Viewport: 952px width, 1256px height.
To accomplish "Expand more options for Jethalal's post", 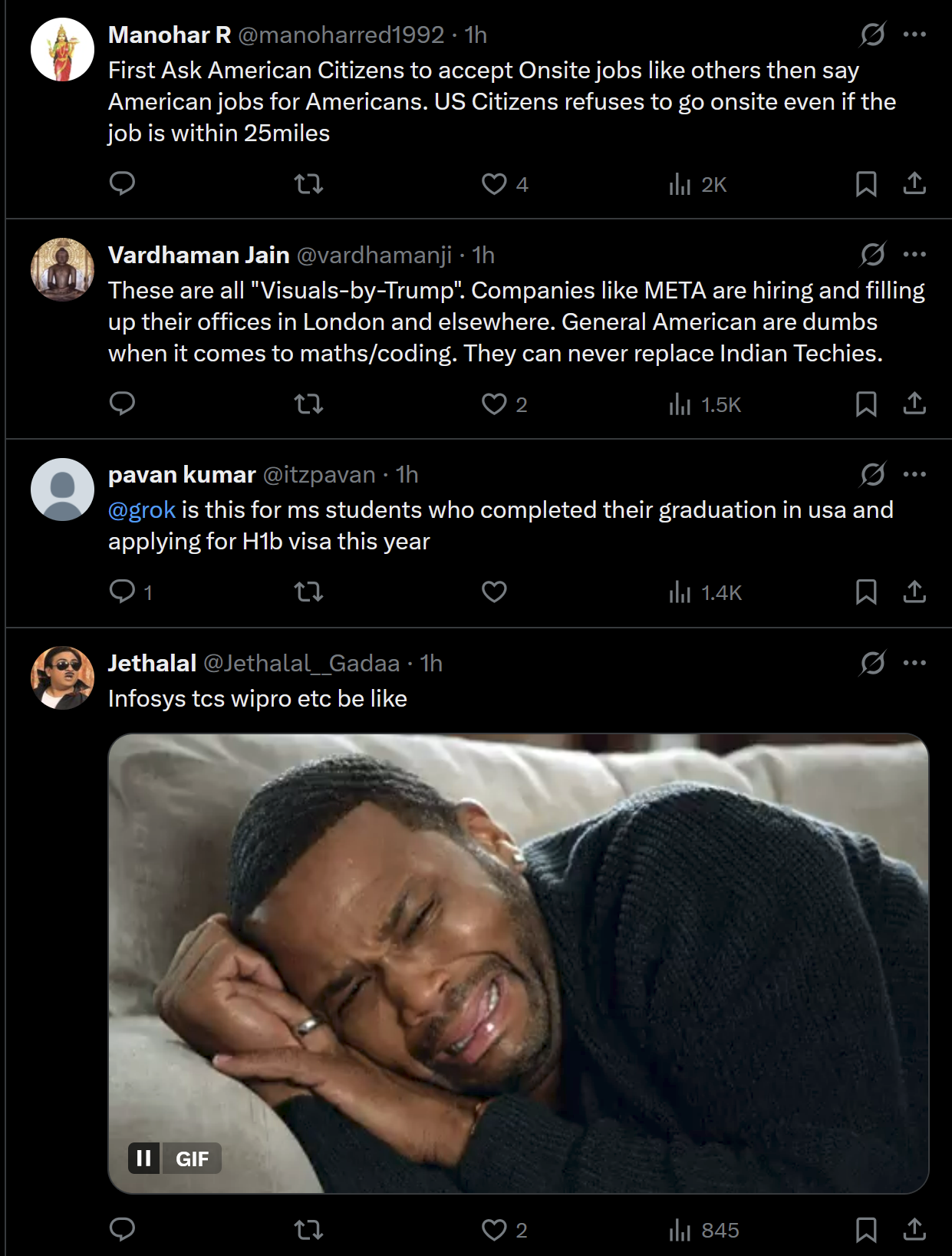I will coord(914,663).
